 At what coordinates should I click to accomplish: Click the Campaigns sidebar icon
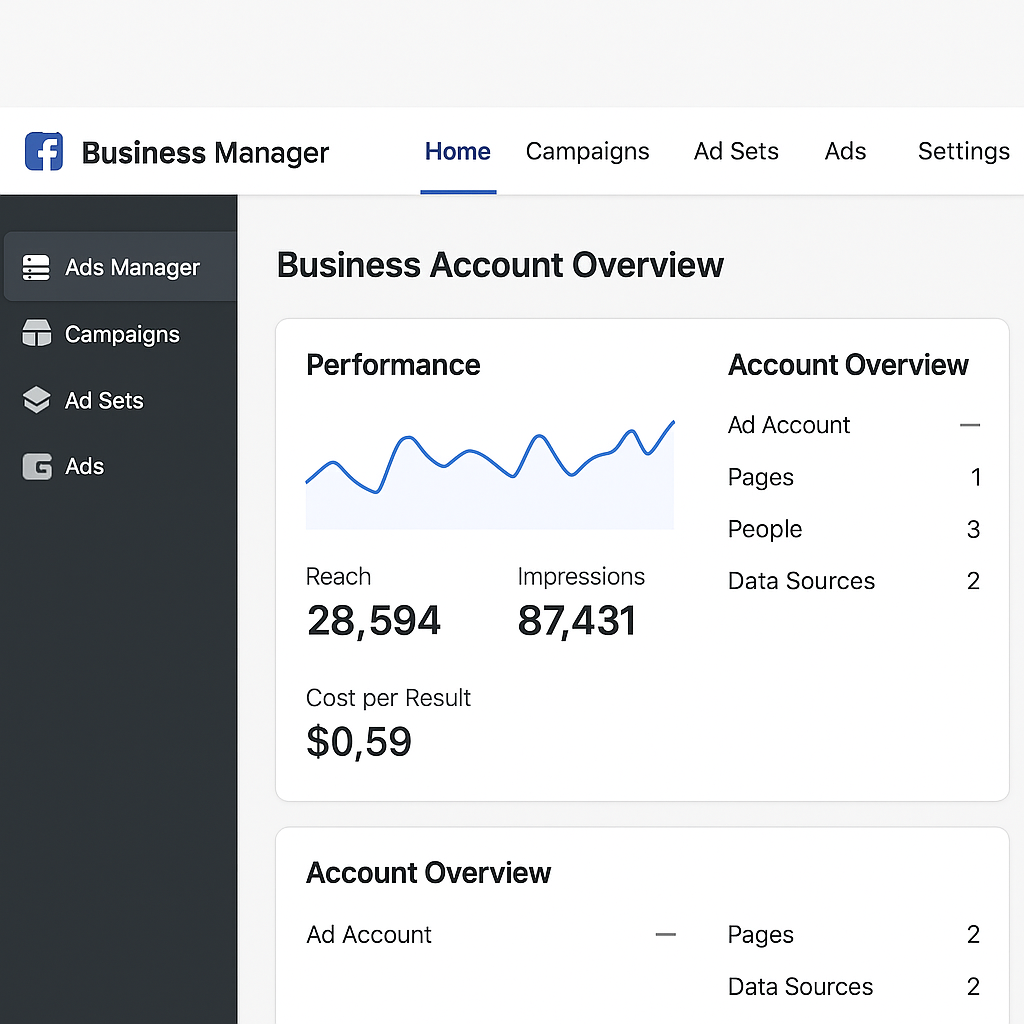[x=36, y=334]
